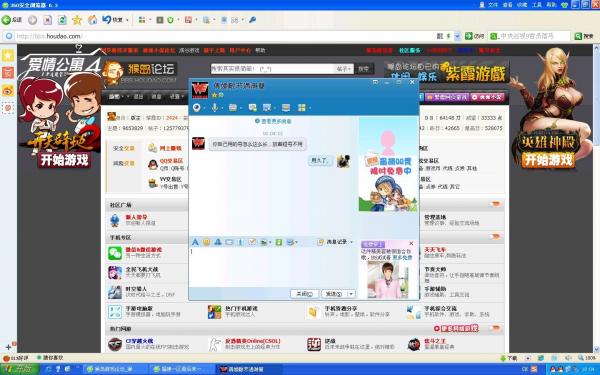Open the 查看 menu in the browser title bar

507,5
